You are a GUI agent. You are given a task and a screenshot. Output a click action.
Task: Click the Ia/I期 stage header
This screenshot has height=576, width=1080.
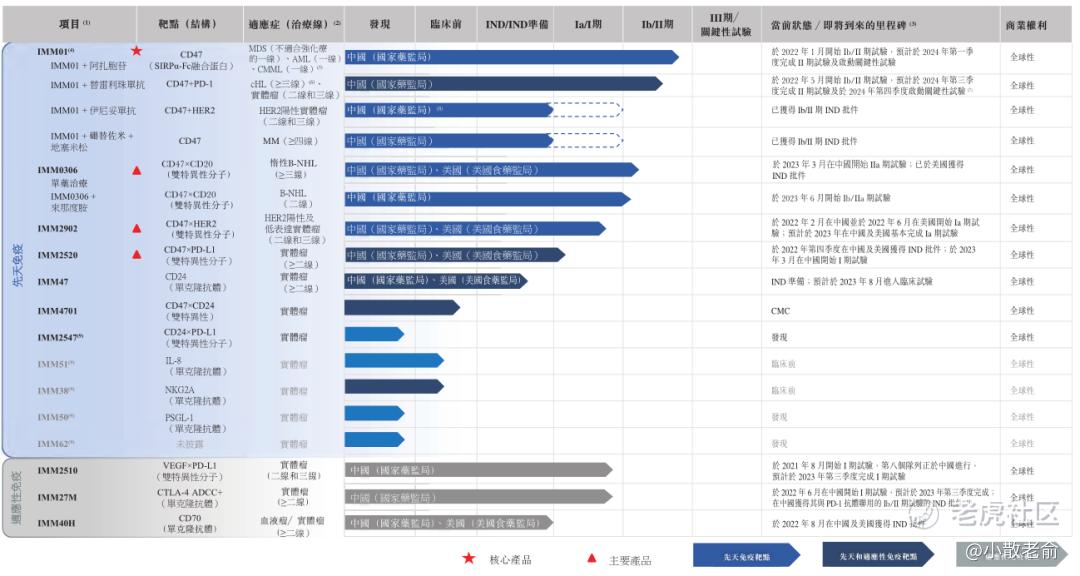pyautogui.click(x=588, y=24)
